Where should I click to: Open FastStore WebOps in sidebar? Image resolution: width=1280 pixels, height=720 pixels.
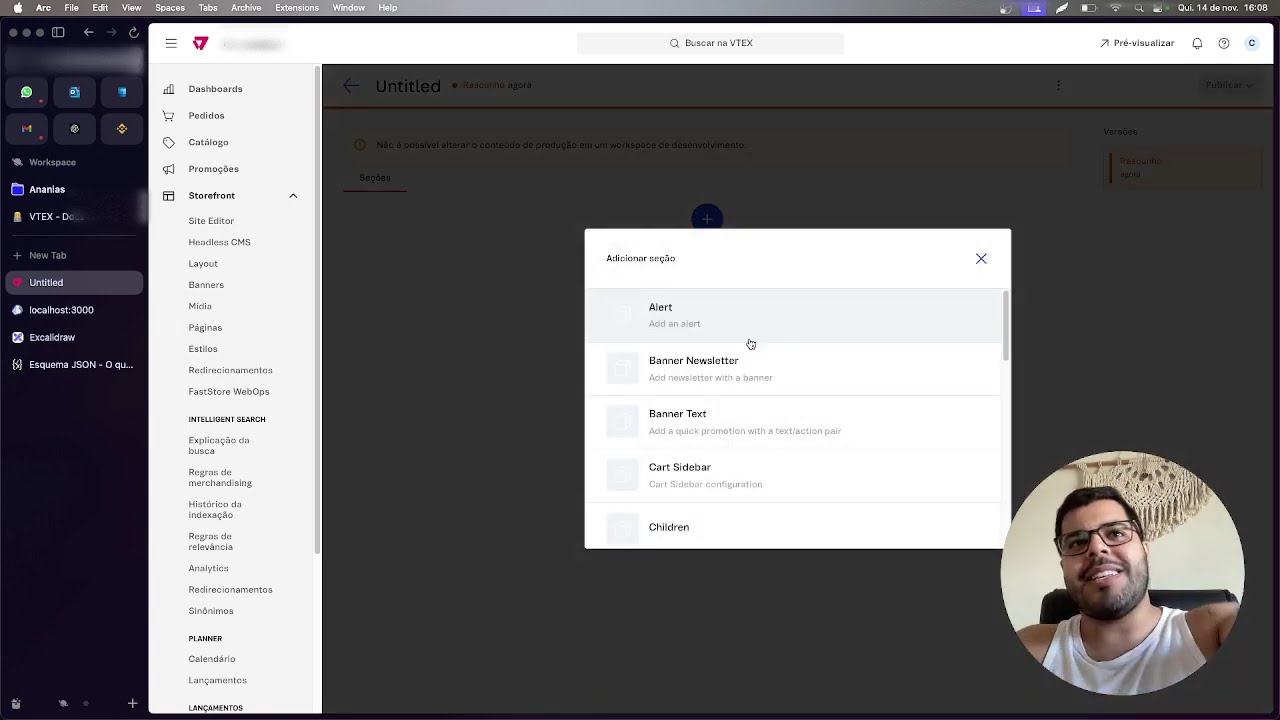pyautogui.click(x=229, y=392)
